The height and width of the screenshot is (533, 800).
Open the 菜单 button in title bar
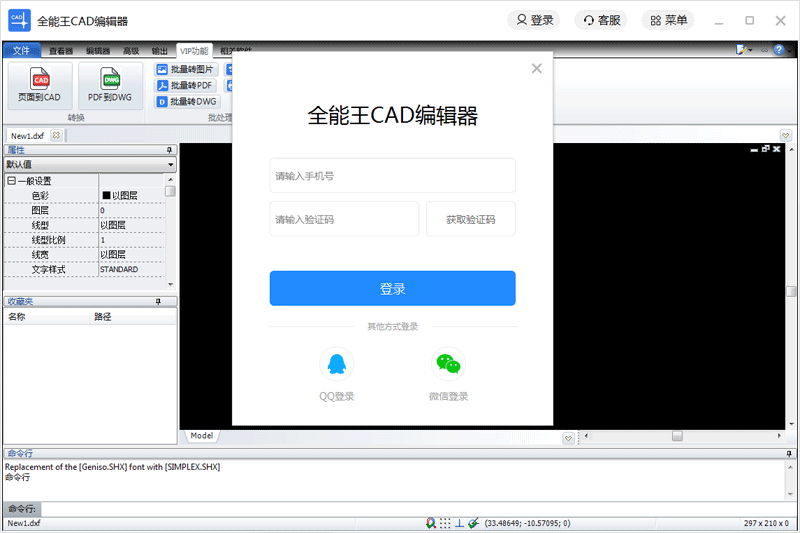668,20
